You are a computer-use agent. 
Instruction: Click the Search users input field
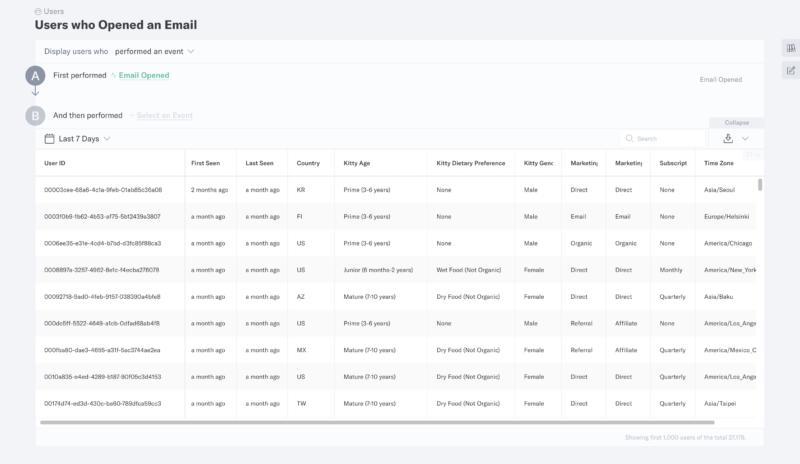pos(663,138)
